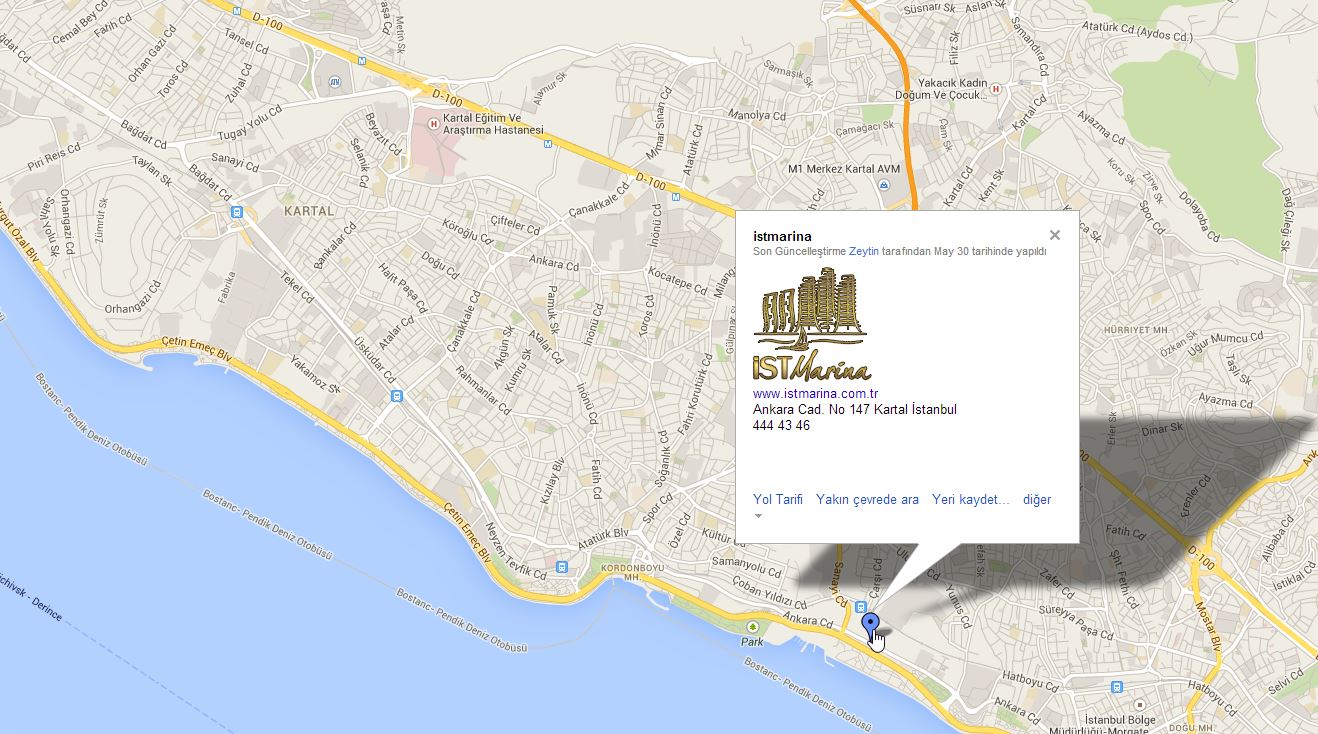Expand the small arrow under Yol Tarifi

coord(758,516)
